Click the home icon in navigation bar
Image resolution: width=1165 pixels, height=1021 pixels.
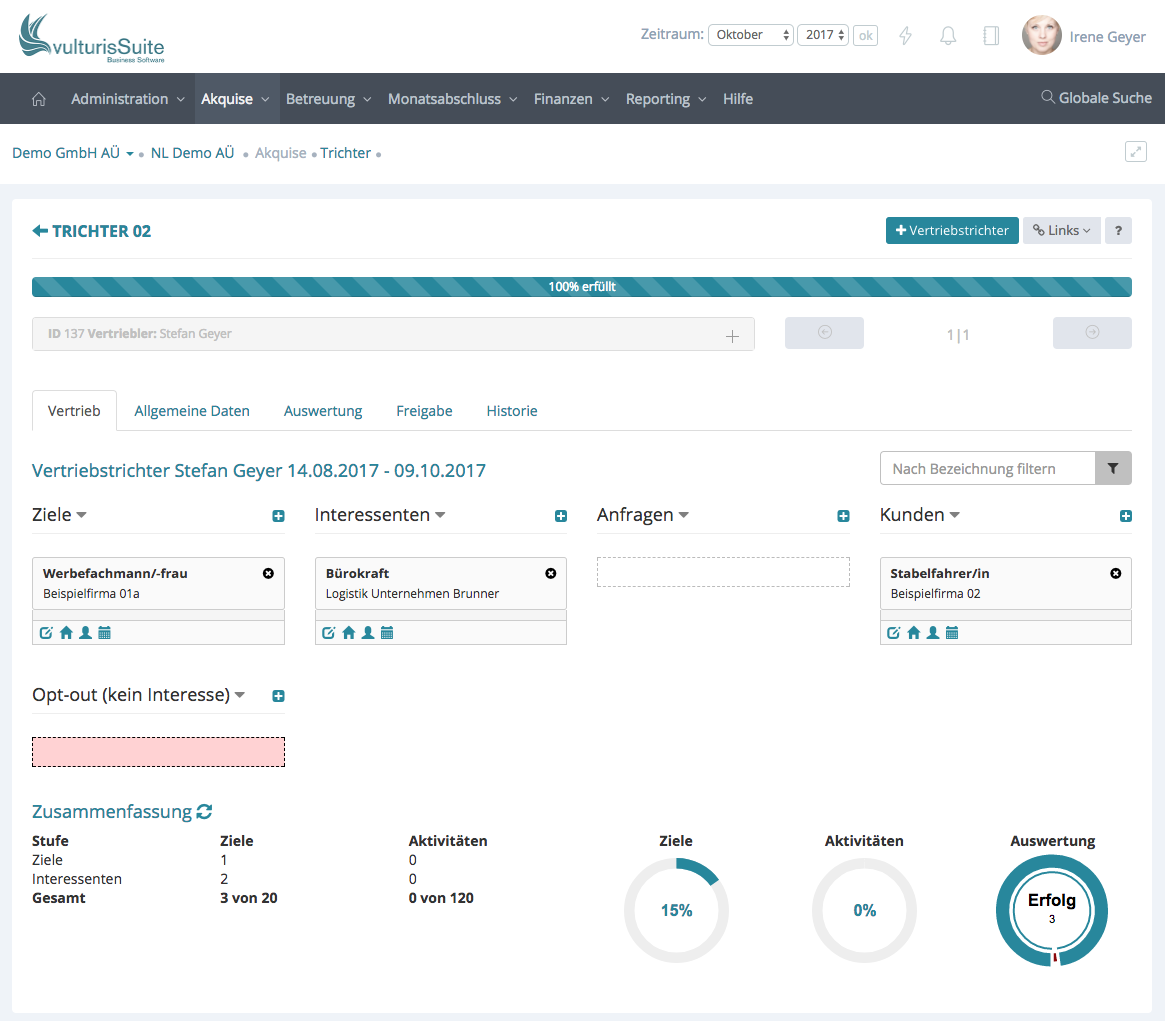[x=39, y=99]
